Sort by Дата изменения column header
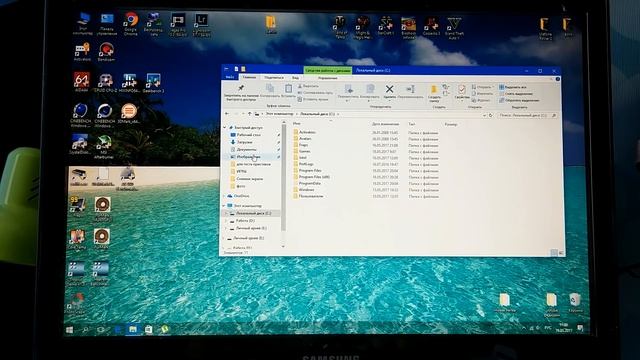The width and height of the screenshot is (640, 360). click(385, 124)
